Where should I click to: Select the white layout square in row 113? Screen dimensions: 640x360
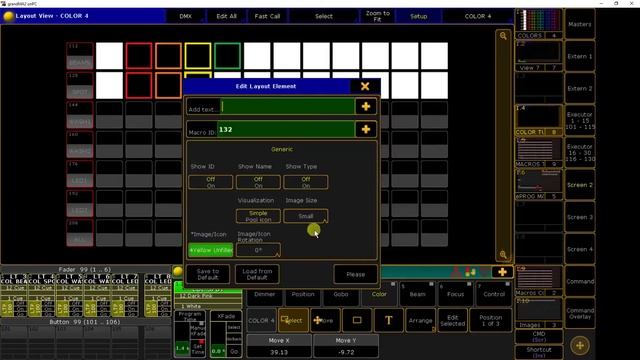pyautogui.click(x=109, y=56)
